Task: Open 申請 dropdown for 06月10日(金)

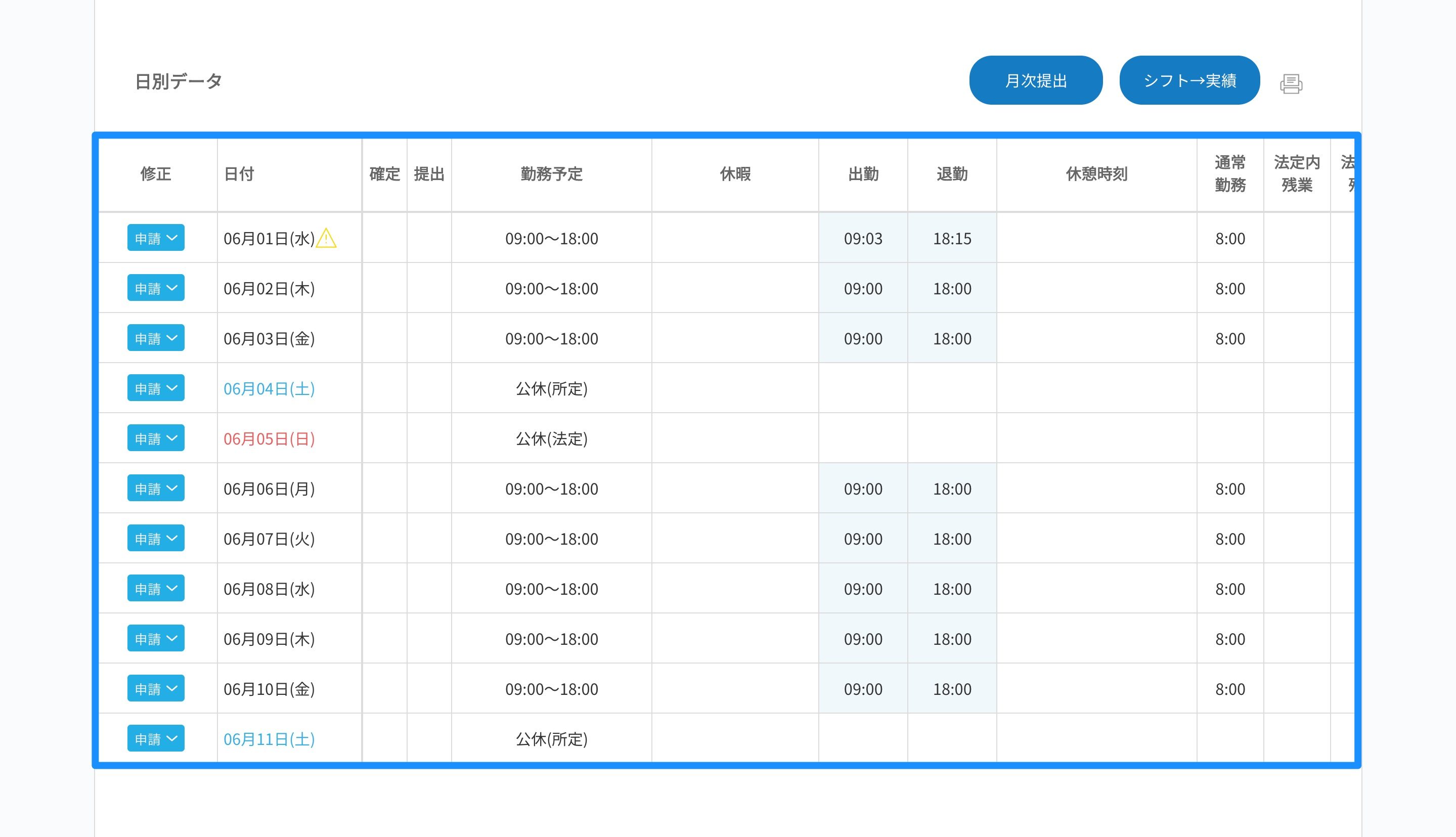Action: click(156, 688)
